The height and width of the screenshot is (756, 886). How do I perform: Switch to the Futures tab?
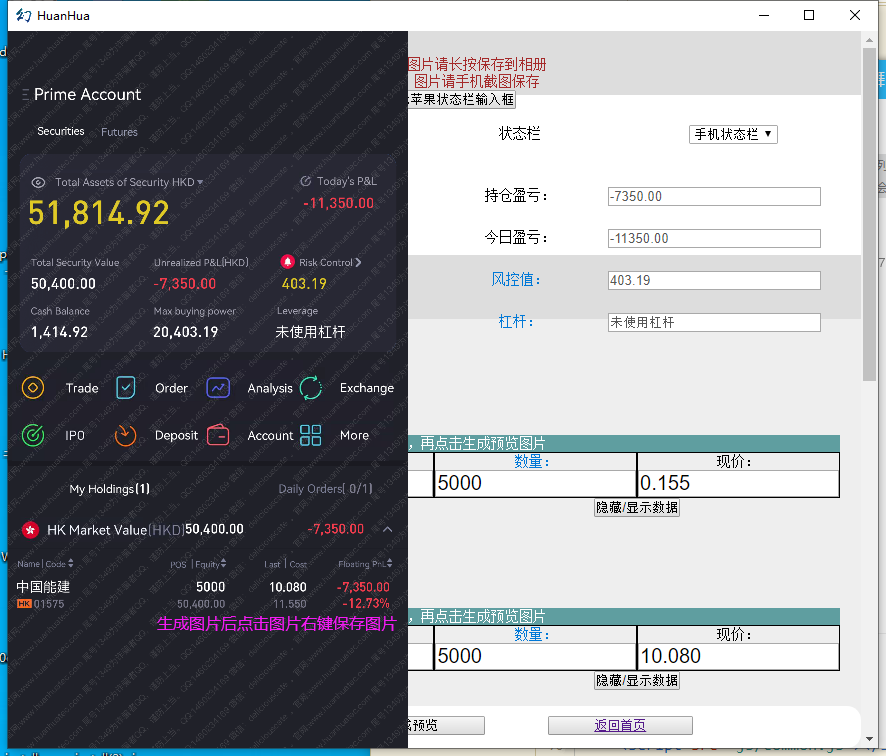(119, 132)
